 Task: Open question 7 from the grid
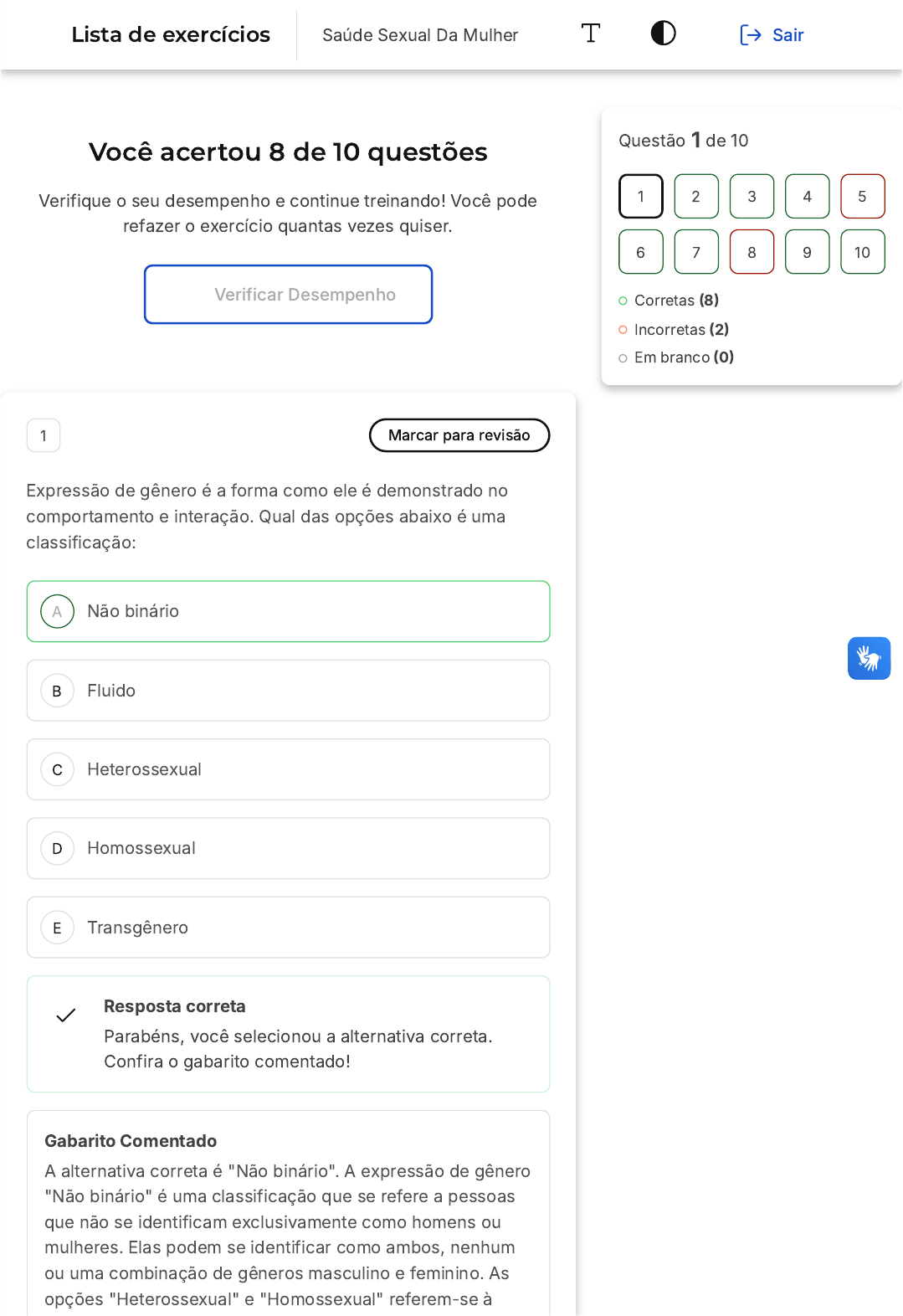pyautogui.click(x=696, y=252)
